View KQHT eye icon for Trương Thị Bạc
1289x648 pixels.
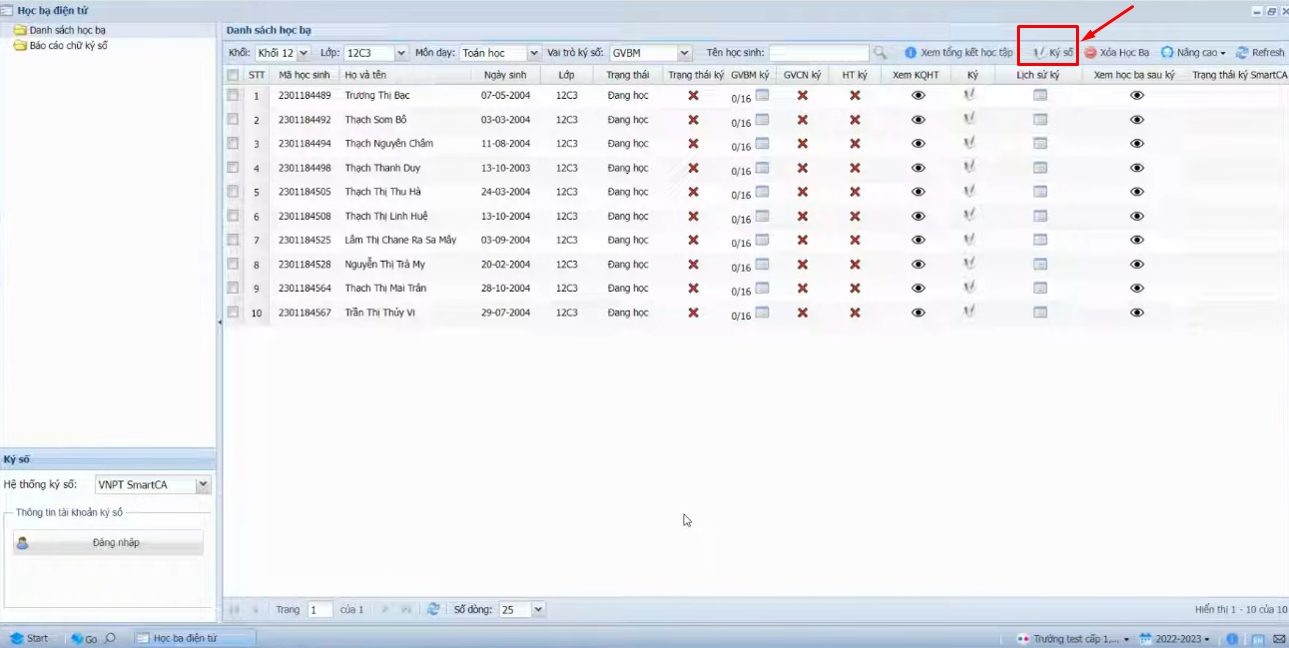(918, 96)
